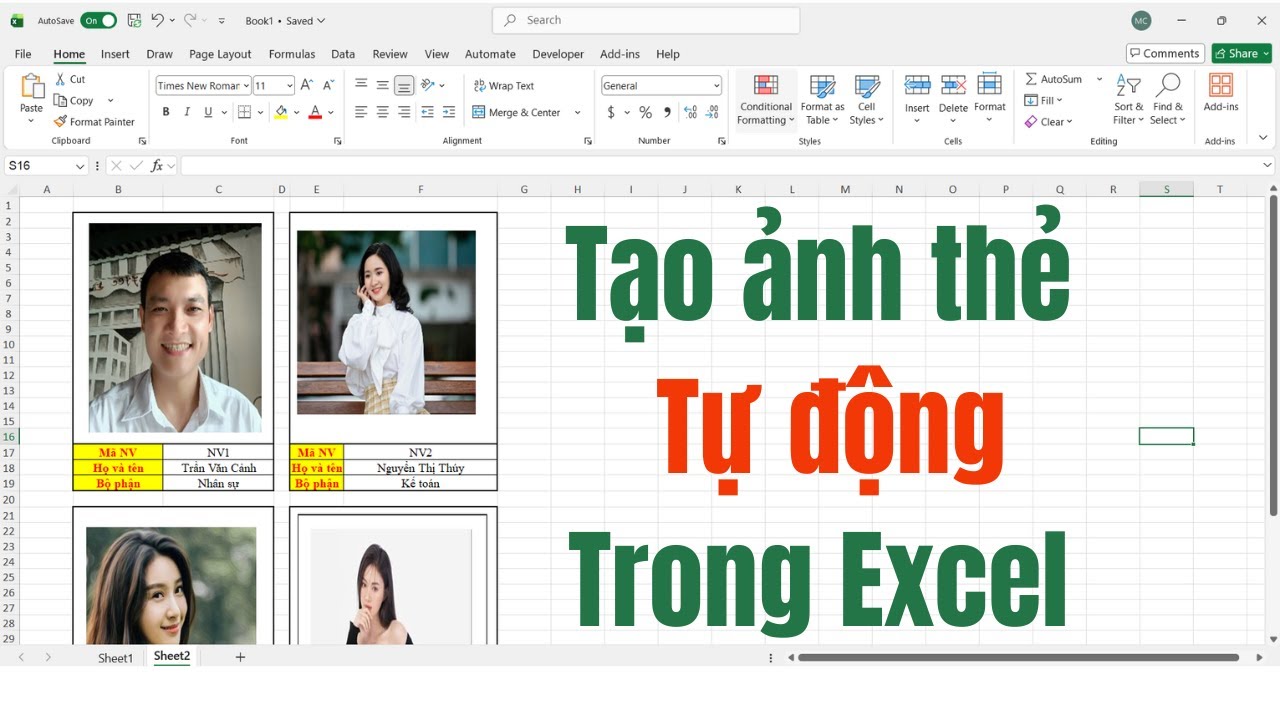This screenshot has width=1280, height=720.
Task: Click the Save icon in title bar
Action: (134, 20)
